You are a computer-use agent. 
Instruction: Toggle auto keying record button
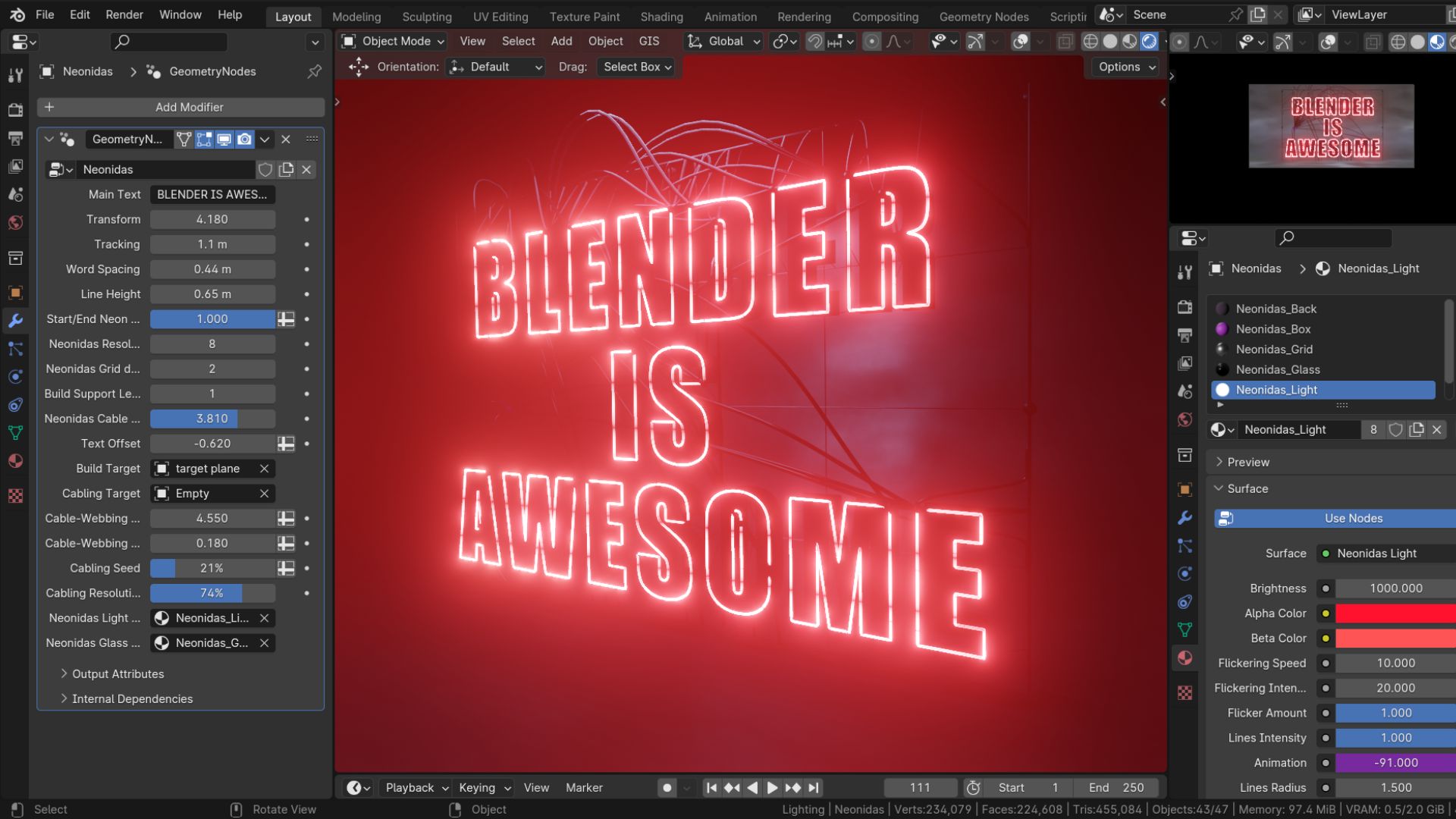(x=667, y=788)
